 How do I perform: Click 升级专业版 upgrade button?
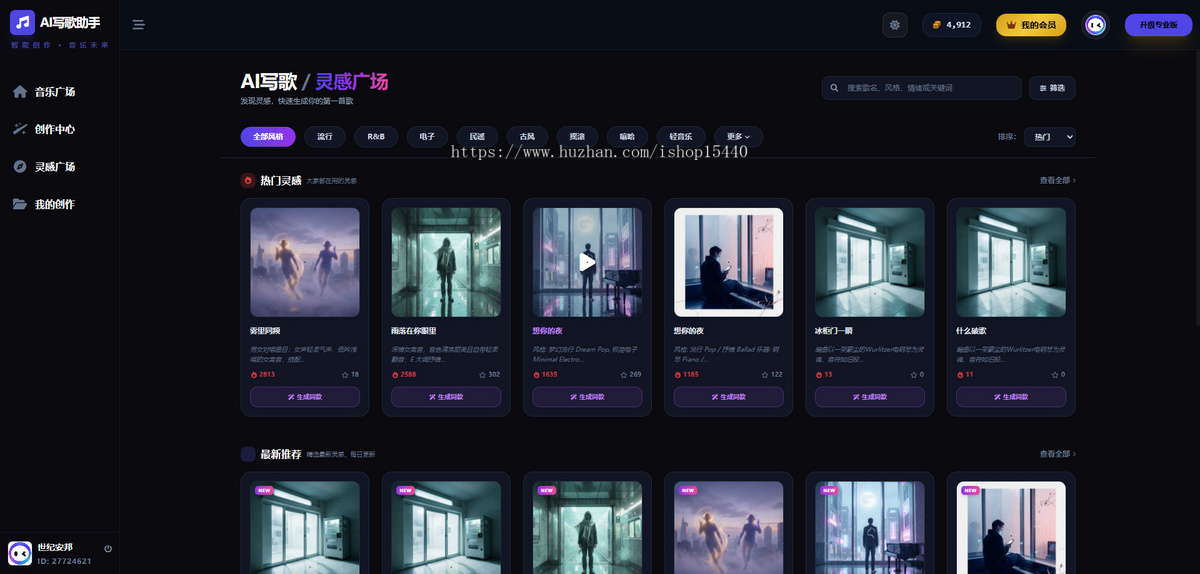[x=1158, y=25]
